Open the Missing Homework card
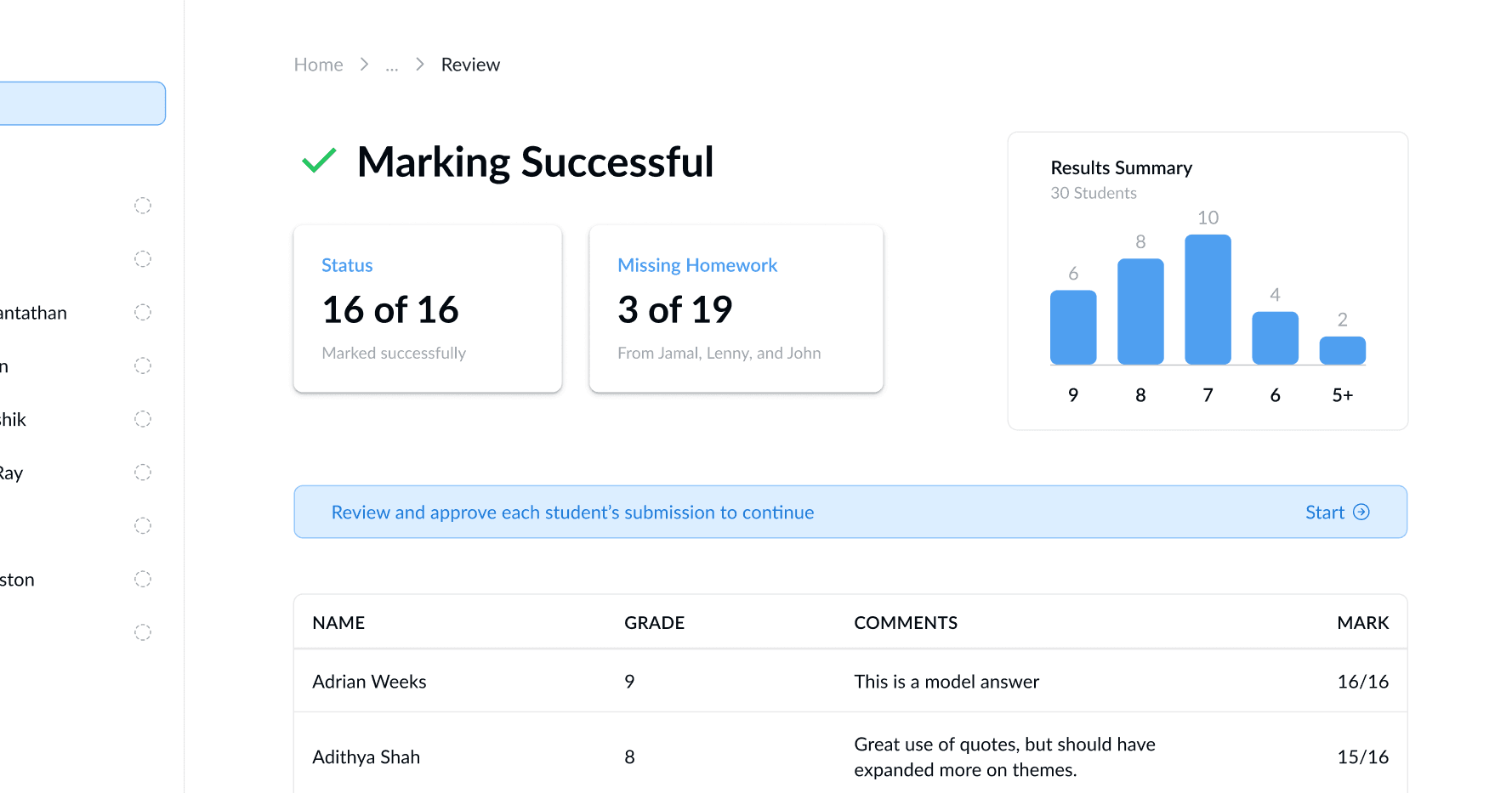1512x793 pixels. click(x=736, y=309)
